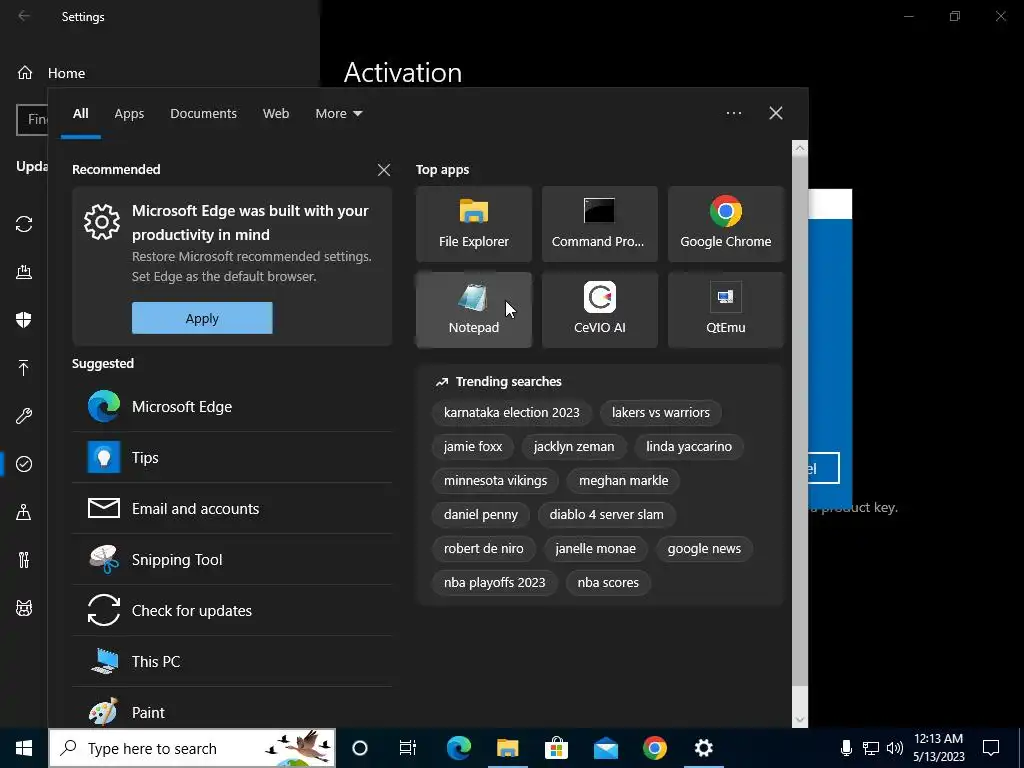
Task: Select Activation checkmark icon in Settings sidebar
Action: 24,464
